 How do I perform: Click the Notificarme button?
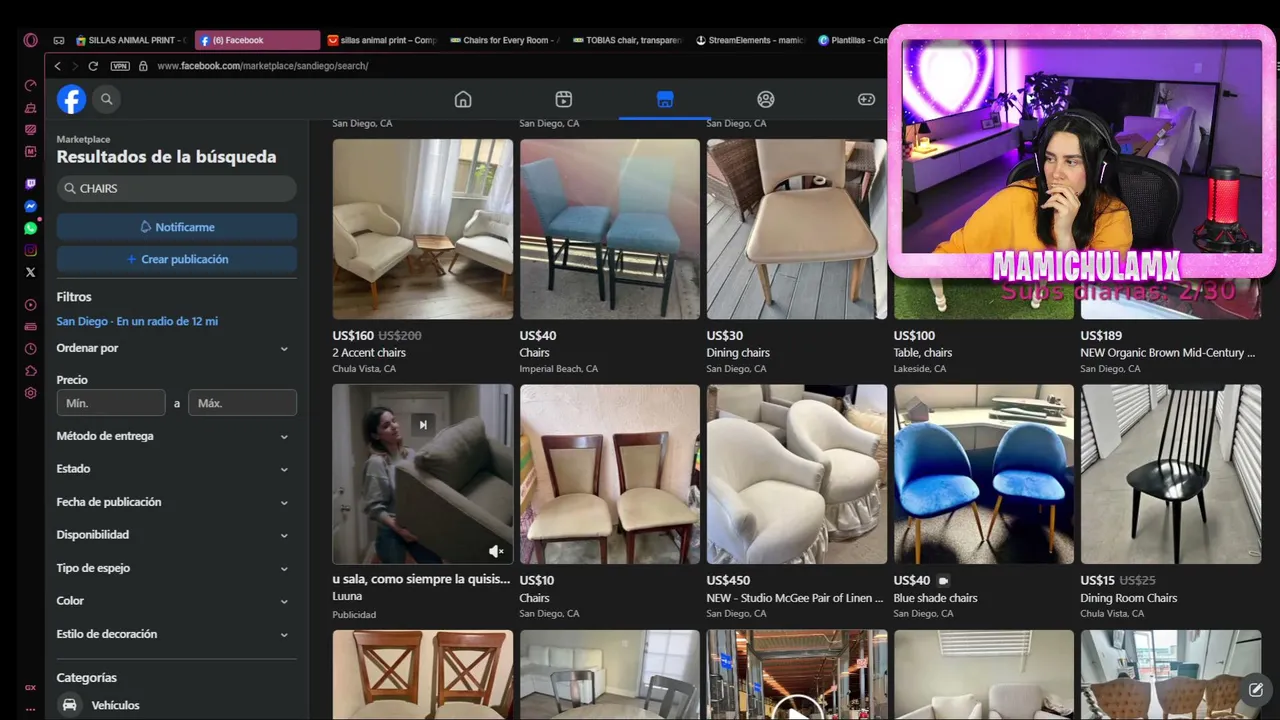coord(176,227)
